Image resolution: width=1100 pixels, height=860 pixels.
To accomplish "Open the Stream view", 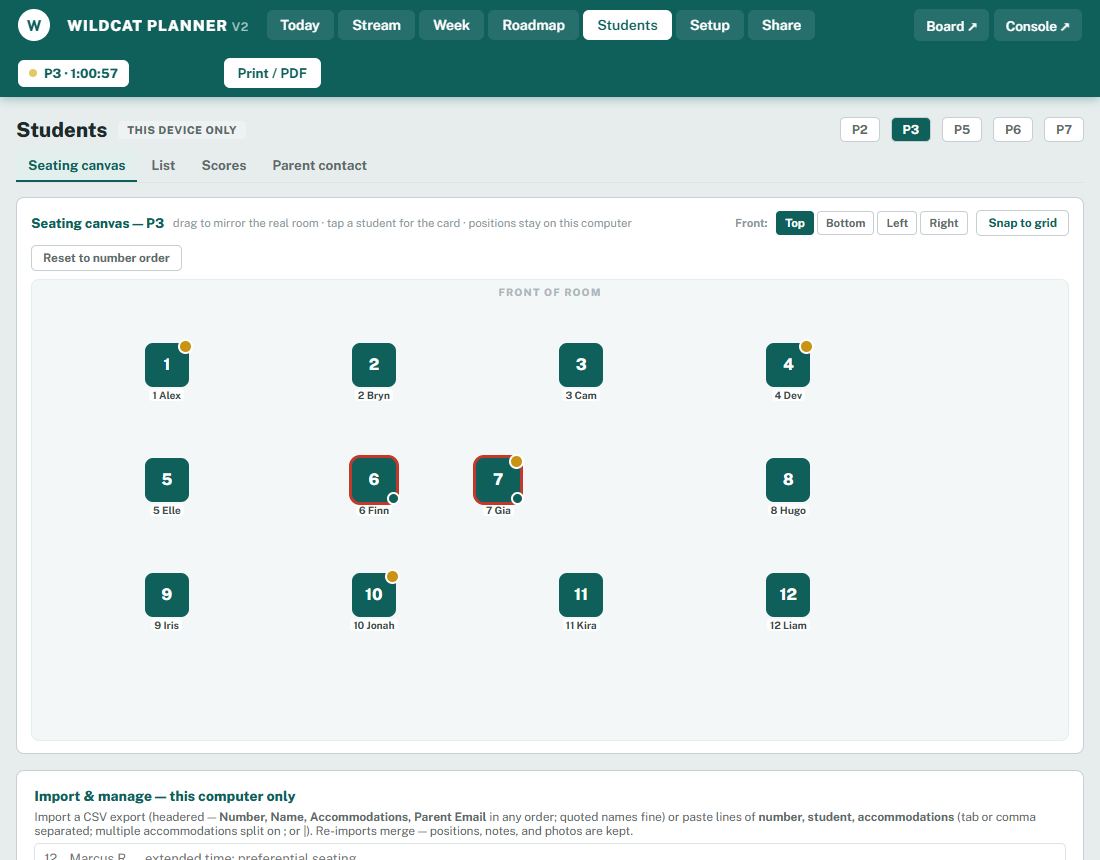I will coord(377,25).
